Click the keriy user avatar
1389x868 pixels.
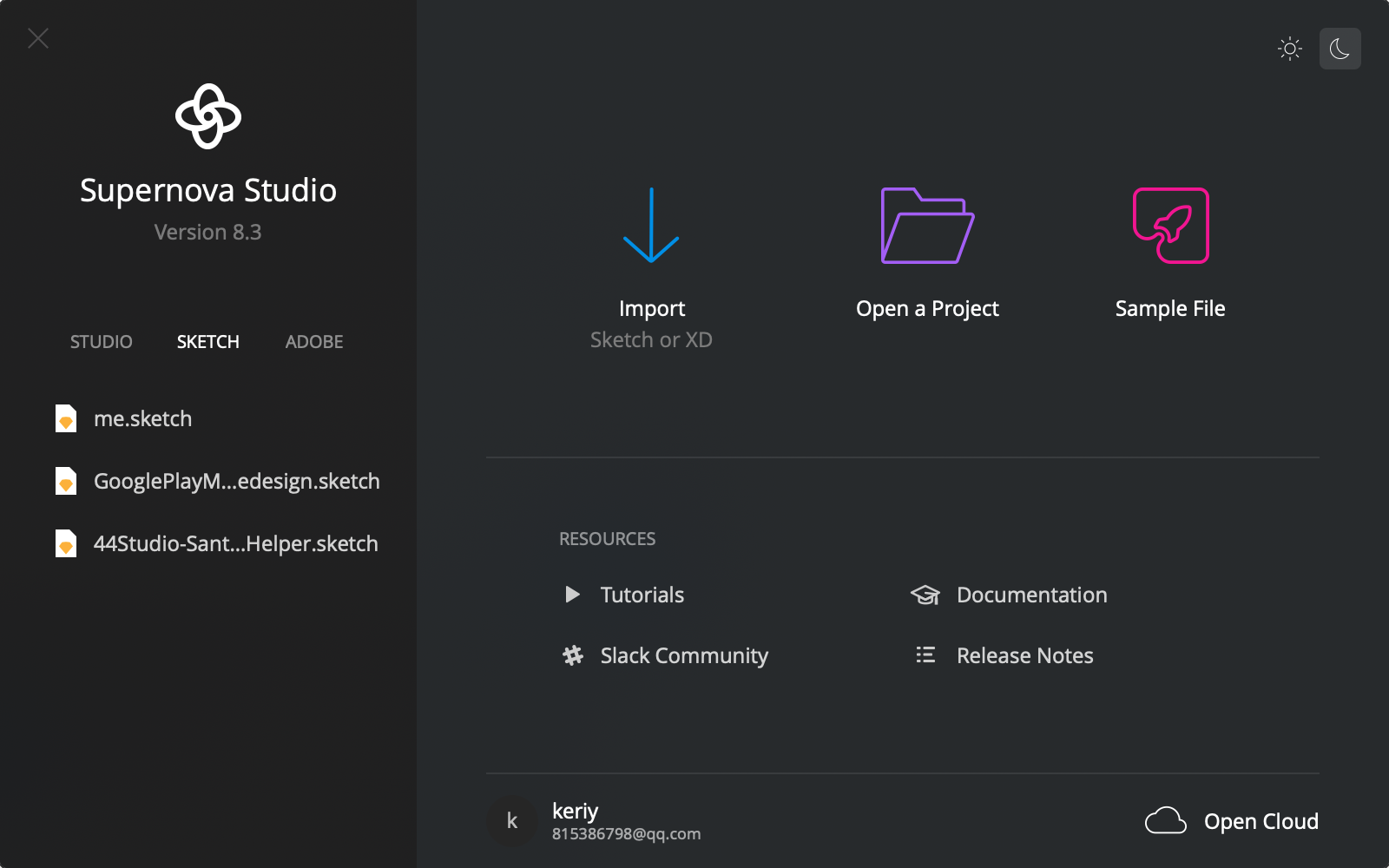pyautogui.click(x=512, y=821)
